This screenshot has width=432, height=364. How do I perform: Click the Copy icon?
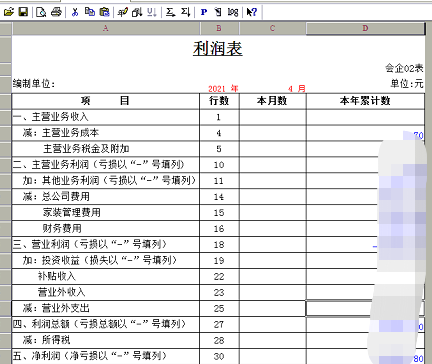(x=90, y=12)
